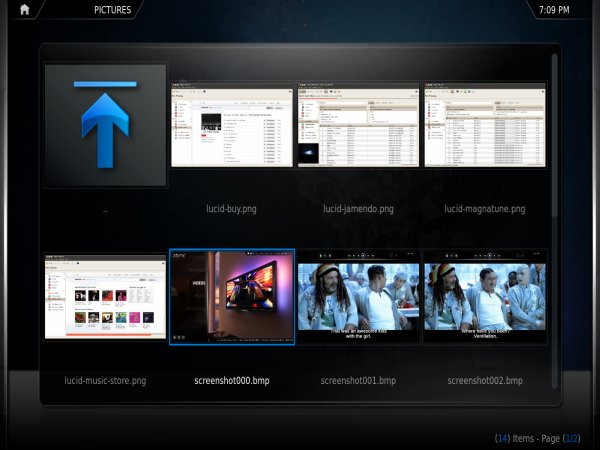Open the lucid-jamendo.png thumbnail image
Viewport: 600px width, 450px height.
pos(358,125)
